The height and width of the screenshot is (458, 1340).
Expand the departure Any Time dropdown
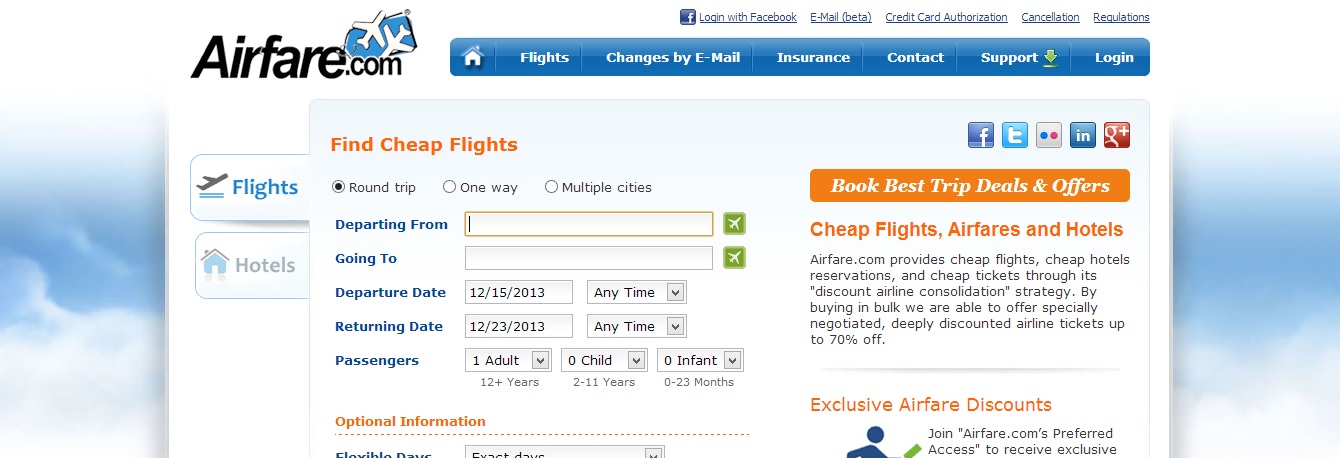(637, 292)
